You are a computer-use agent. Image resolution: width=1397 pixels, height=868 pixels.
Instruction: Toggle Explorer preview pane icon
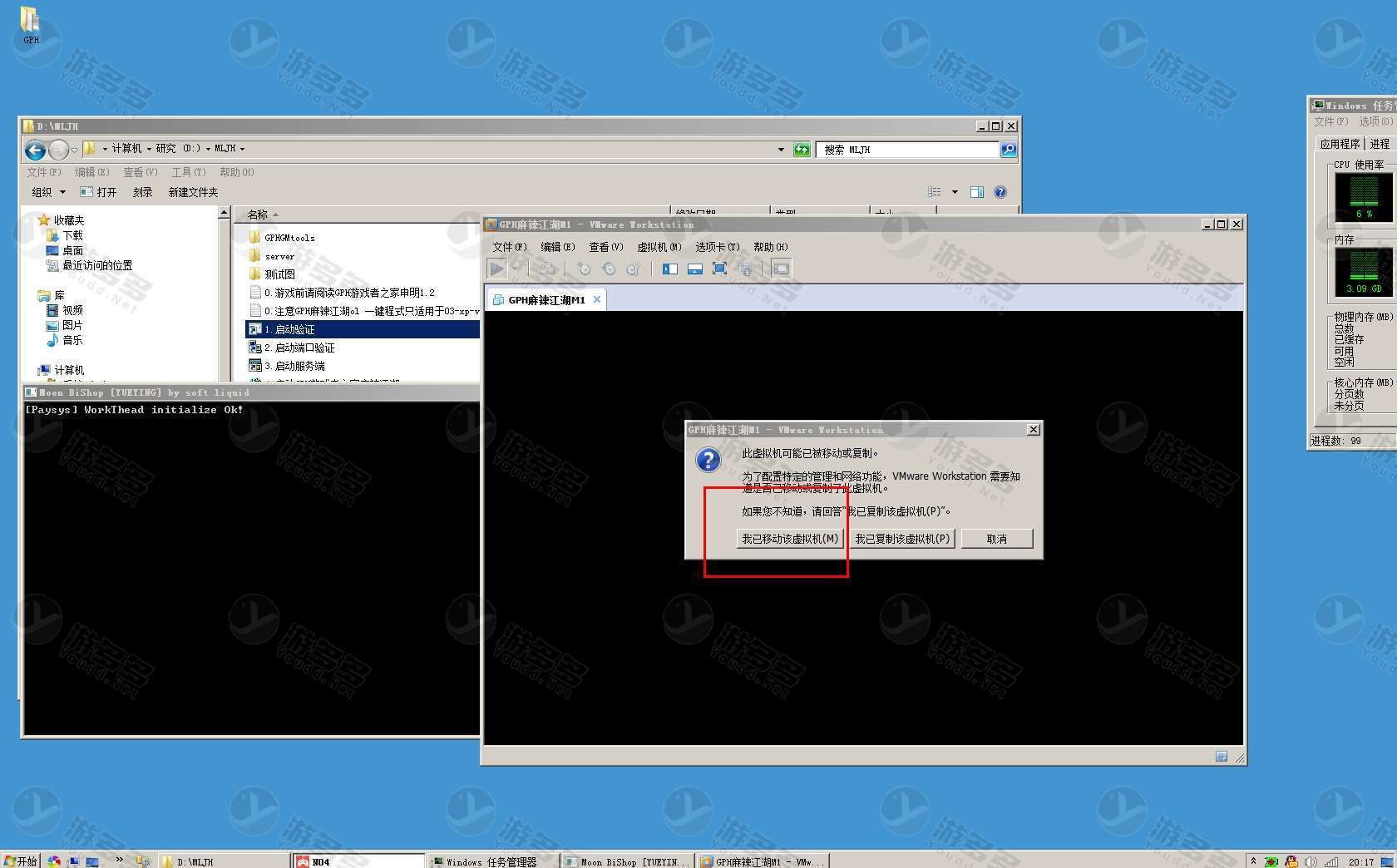pyautogui.click(x=977, y=192)
